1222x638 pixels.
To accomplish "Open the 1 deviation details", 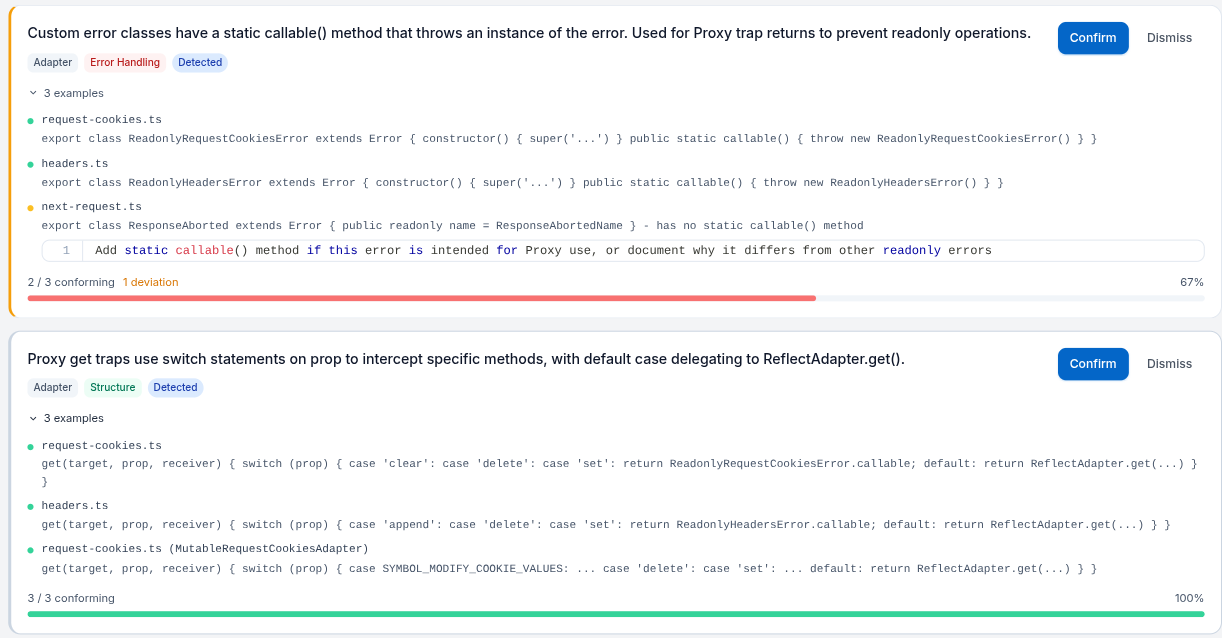I will pyautogui.click(x=150, y=282).
